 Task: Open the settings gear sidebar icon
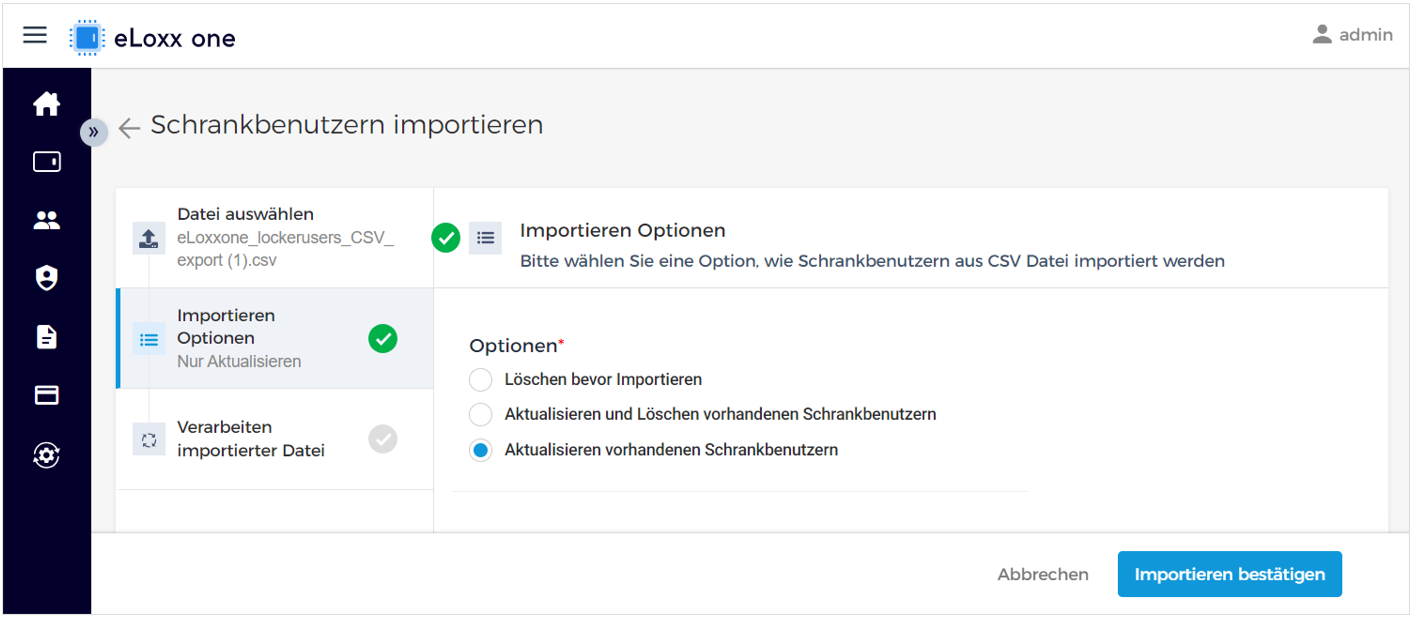tap(47, 455)
